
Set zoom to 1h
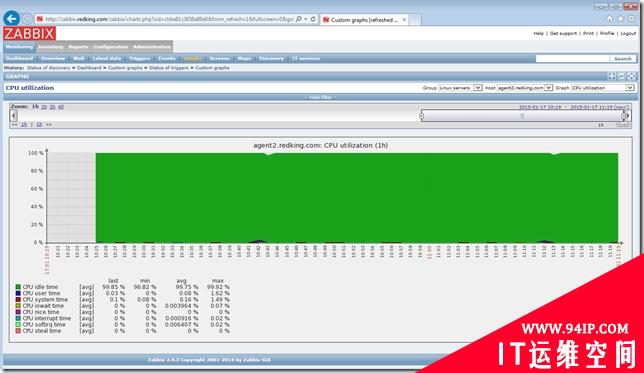click(35, 107)
